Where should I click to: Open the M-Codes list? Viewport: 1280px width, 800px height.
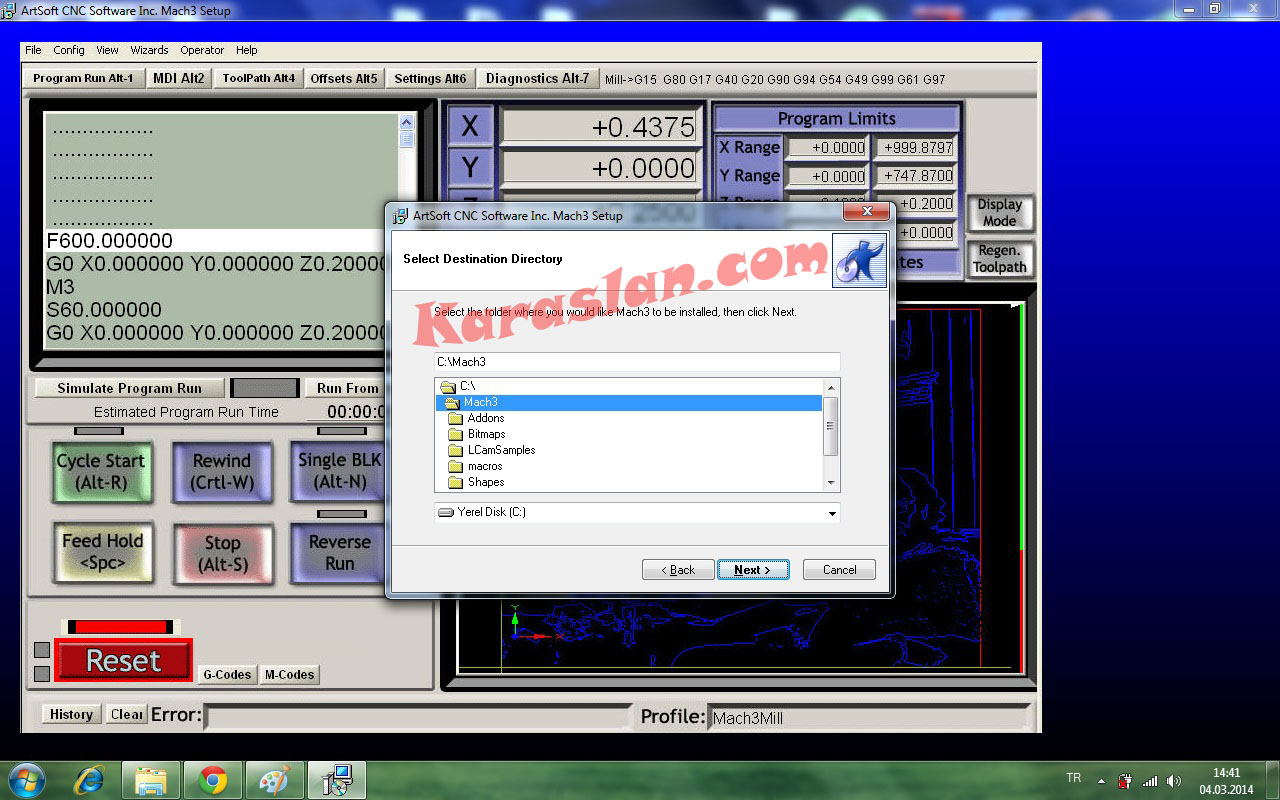pos(289,675)
